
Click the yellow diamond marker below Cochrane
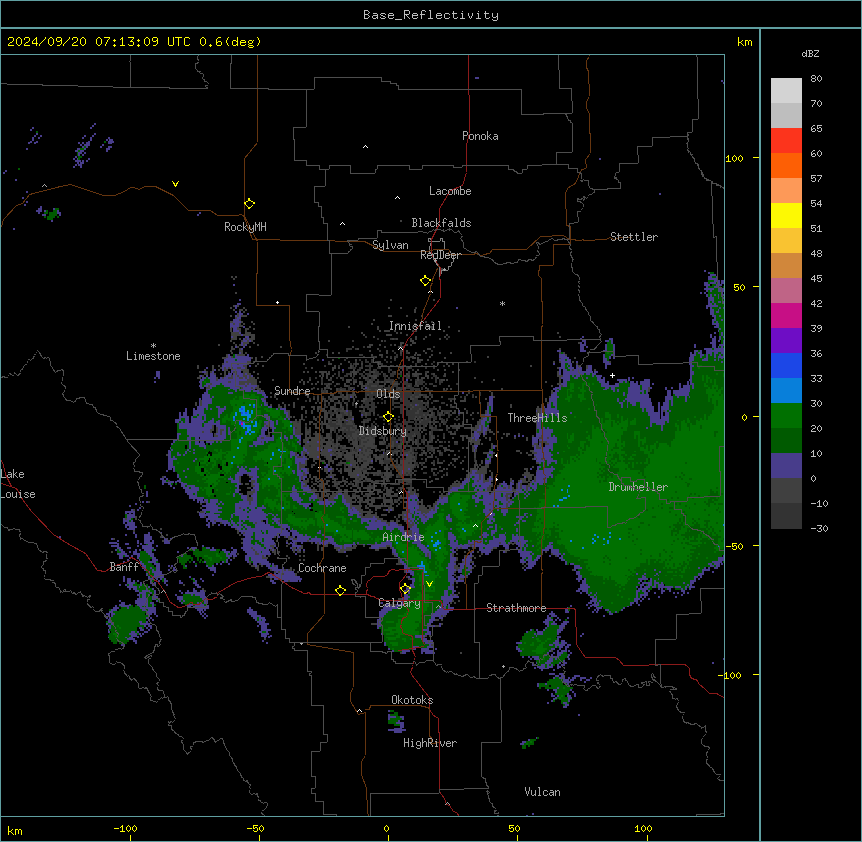(x=340, y=590)
